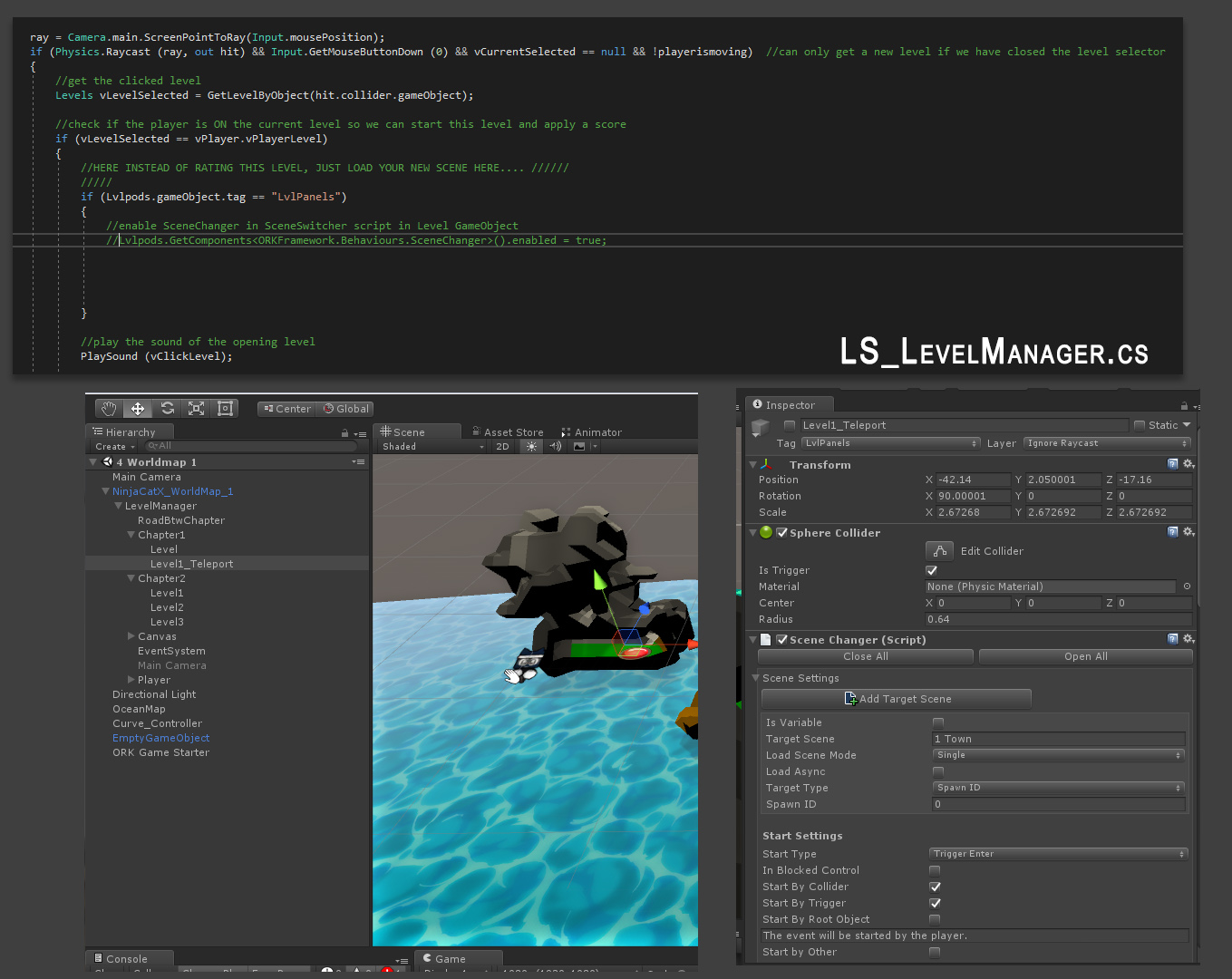Select the Rotate tool
1232x979 pixels.
[x=167, y=409]
